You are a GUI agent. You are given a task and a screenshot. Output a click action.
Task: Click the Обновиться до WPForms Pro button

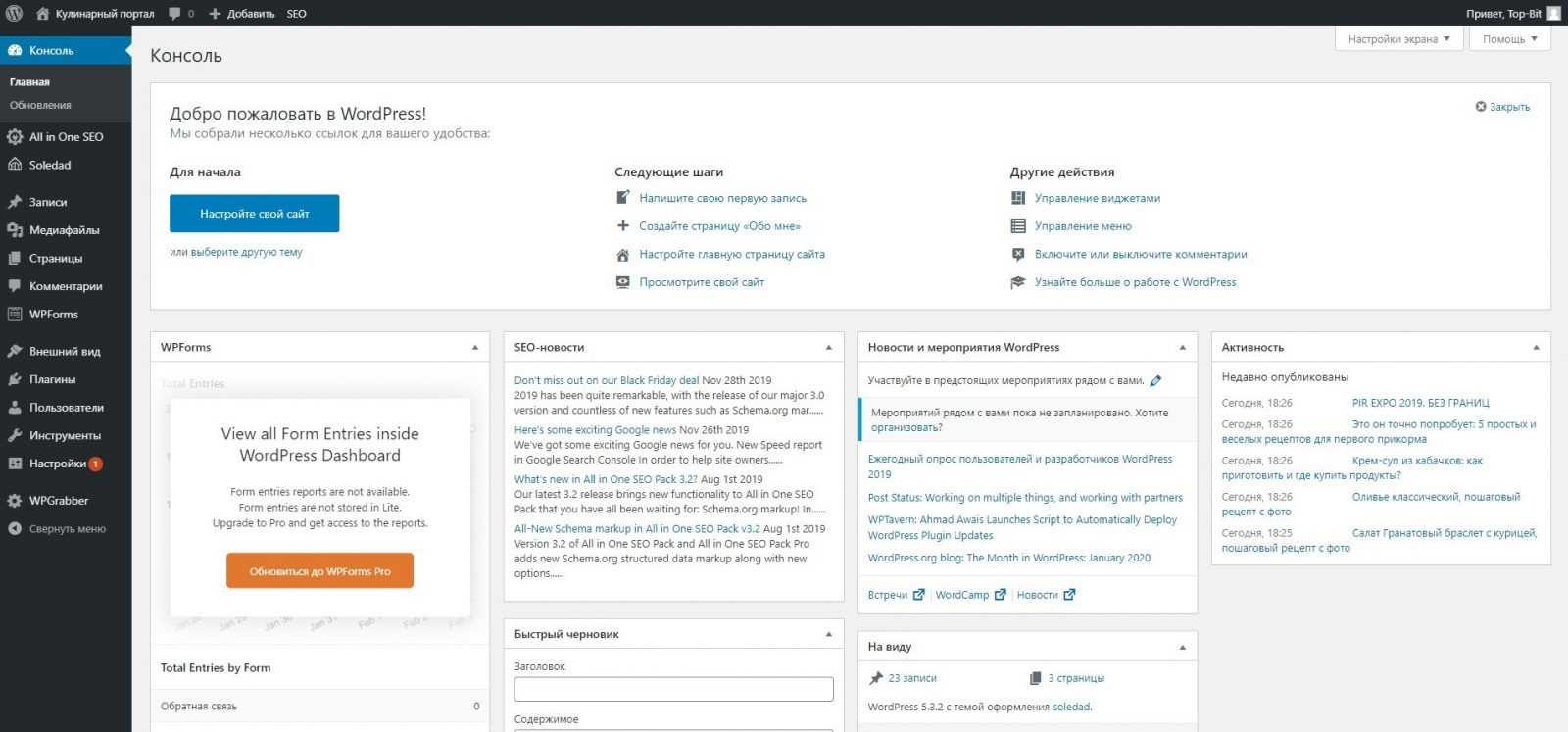click(x=319, y=571)
